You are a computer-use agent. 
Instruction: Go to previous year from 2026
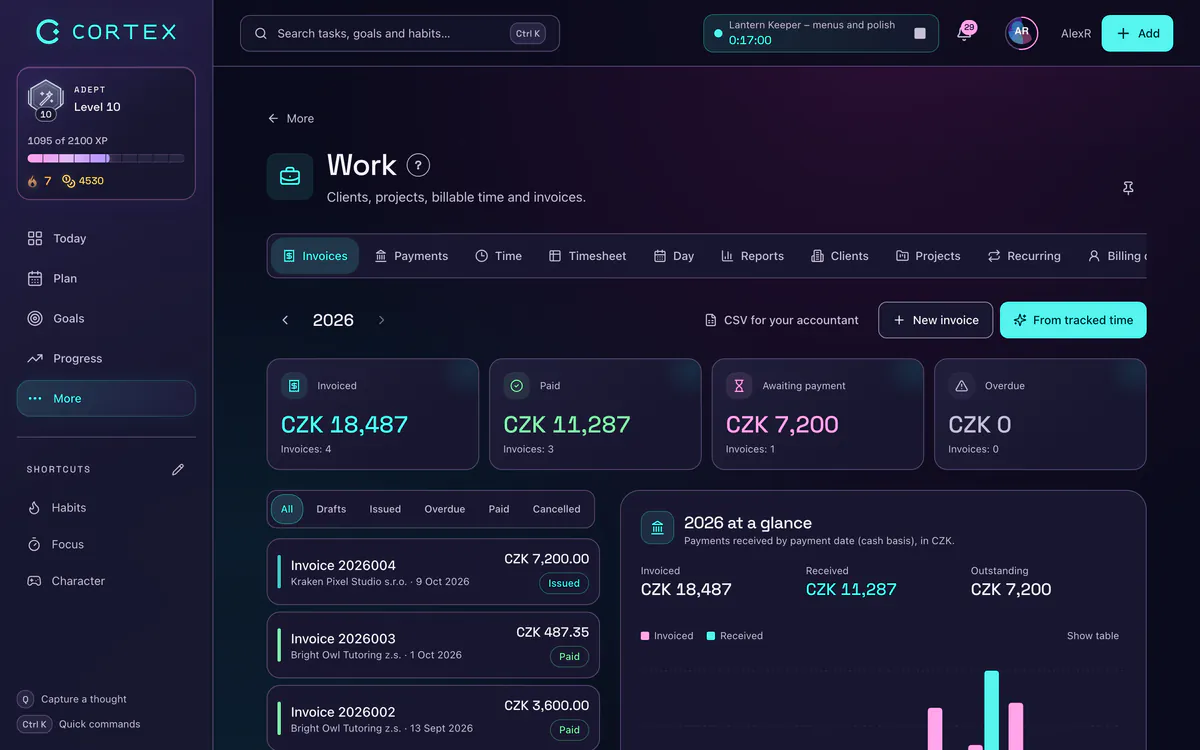(x=285, y=320)
